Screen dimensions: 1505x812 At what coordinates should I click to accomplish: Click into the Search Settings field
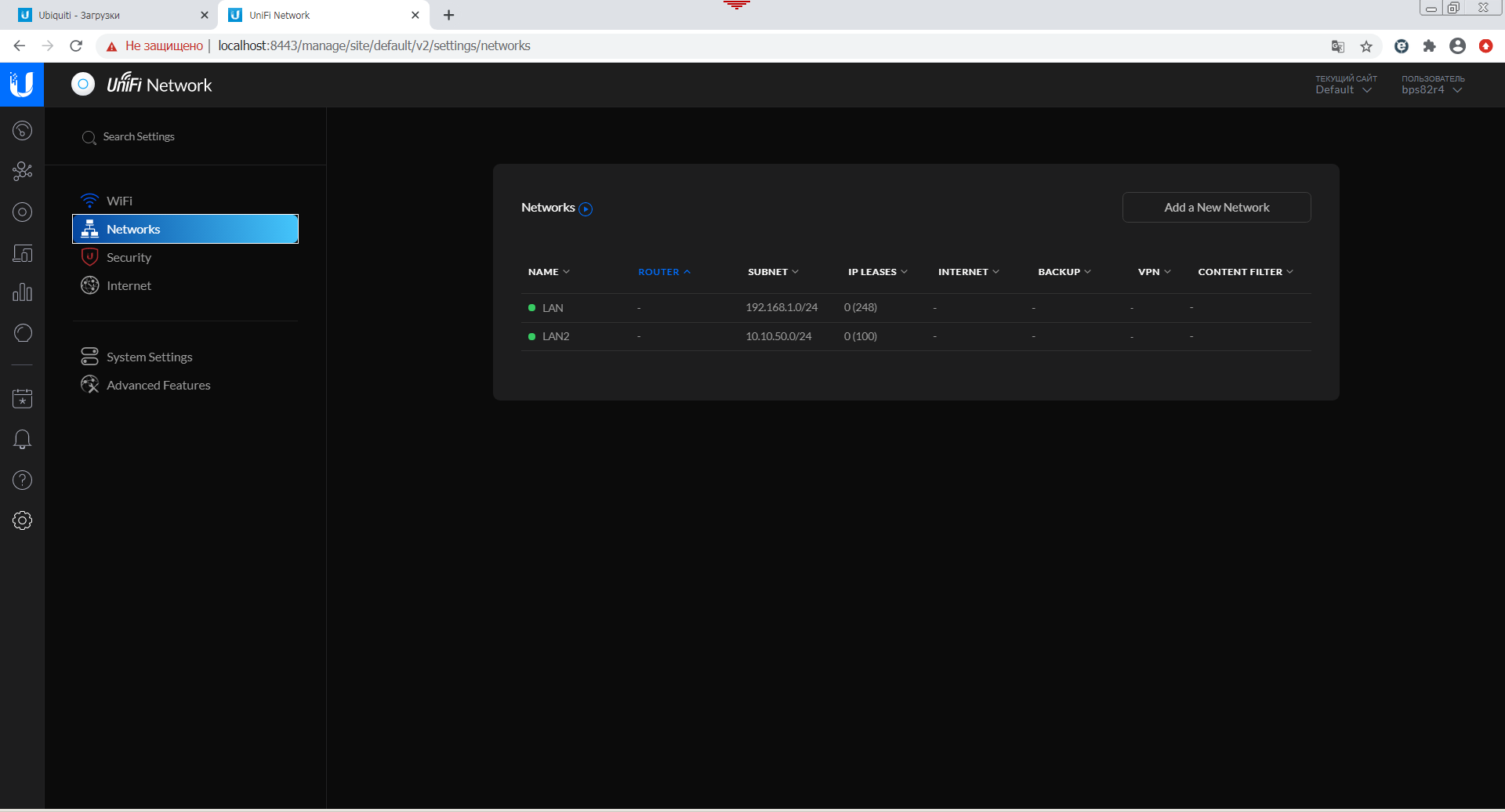(x=185, y=137)
